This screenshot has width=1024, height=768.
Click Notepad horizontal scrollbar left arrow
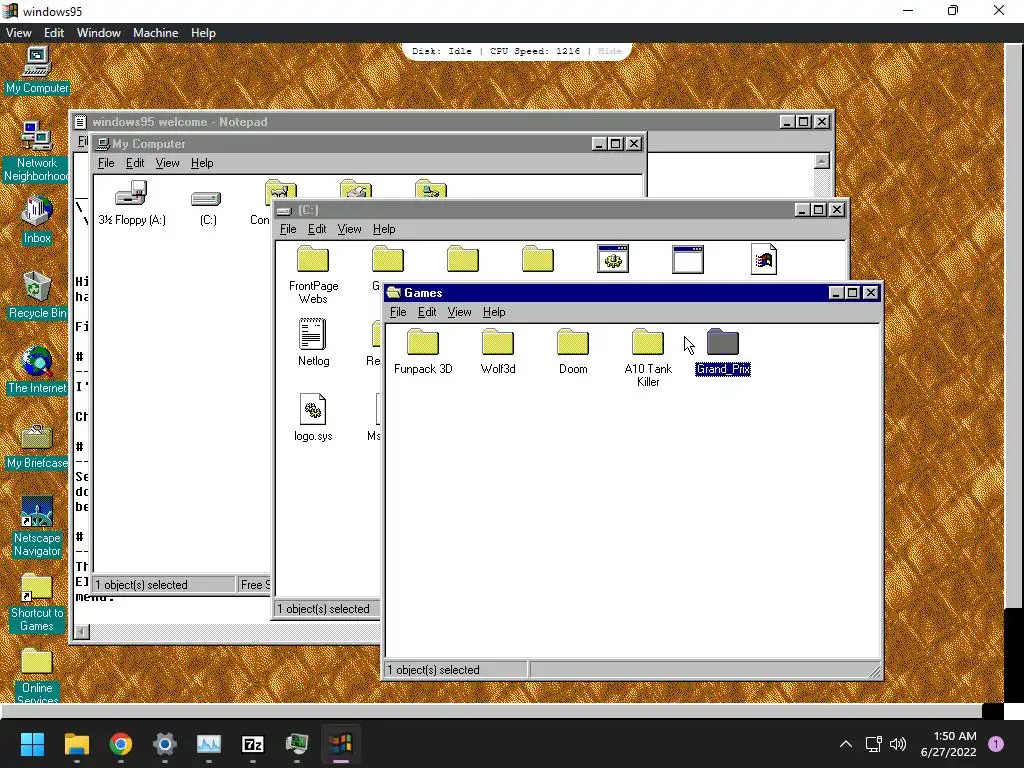(x=82, y=632)
